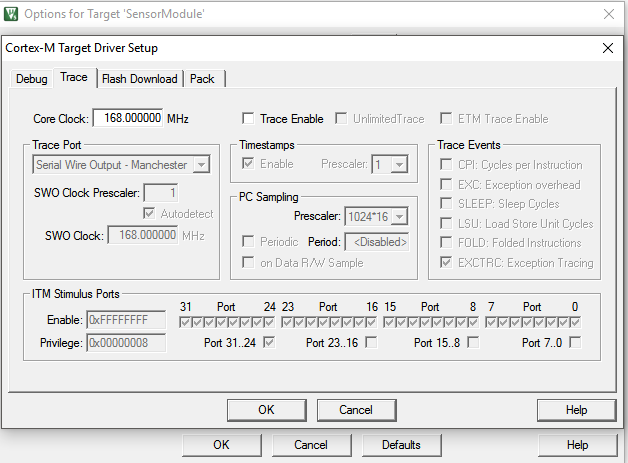This screenshot has height=463, width=628.
Task: Toggle ETM Trace Enable checkbox
Action: pyautogui.click(x=446, y=119)
